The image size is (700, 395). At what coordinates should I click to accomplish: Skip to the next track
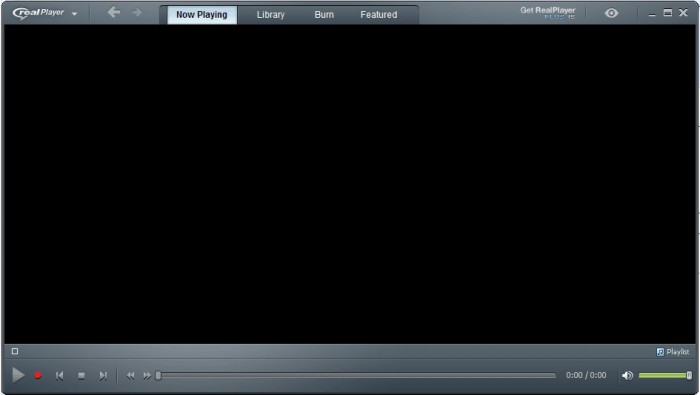pyautogui.click(x=103, y=376)
